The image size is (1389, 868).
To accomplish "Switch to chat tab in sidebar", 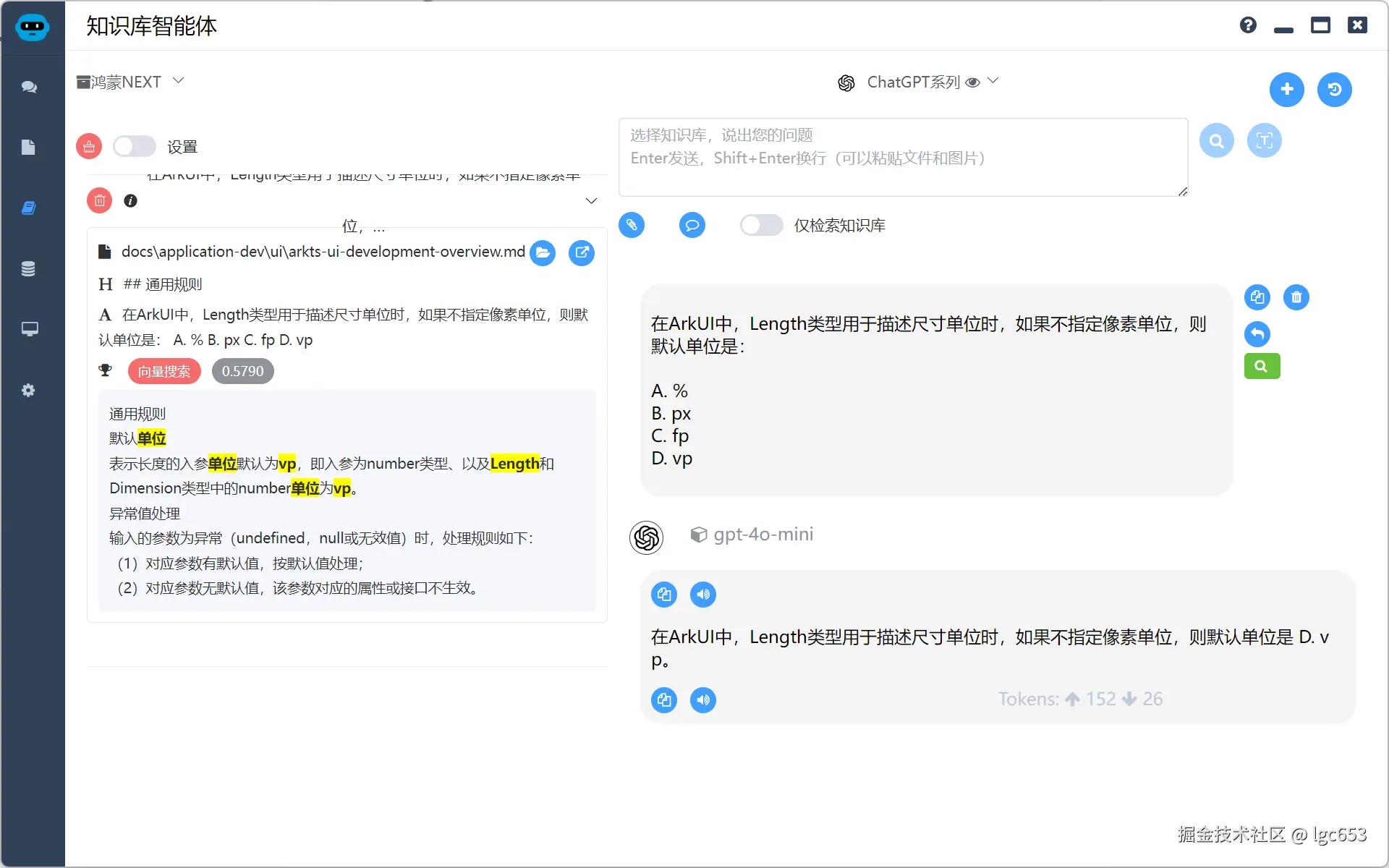I will coord(29,87).
